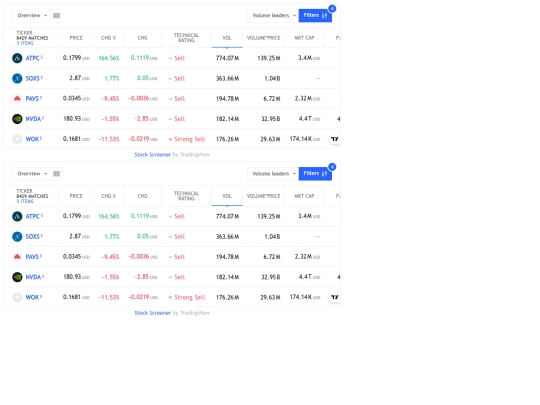Click Filters button in bottom screener
540x405 pixels.
pos(315,174)
